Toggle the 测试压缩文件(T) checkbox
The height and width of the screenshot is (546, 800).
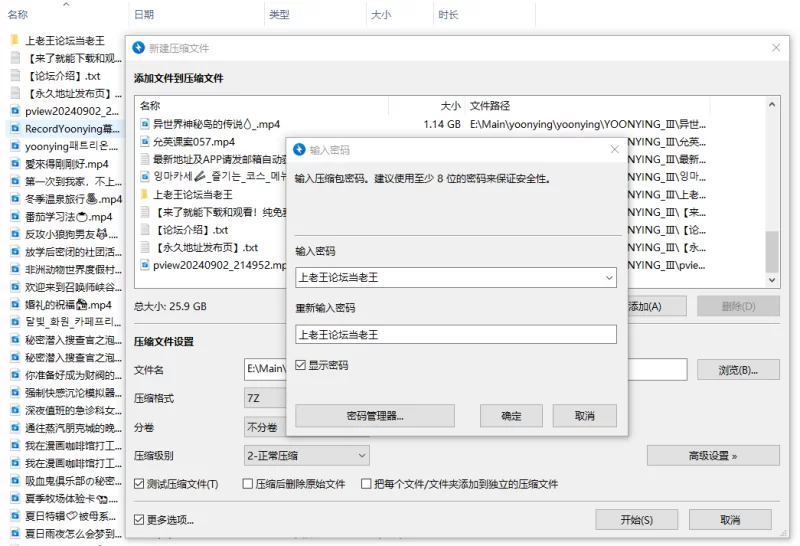point(139,484)
